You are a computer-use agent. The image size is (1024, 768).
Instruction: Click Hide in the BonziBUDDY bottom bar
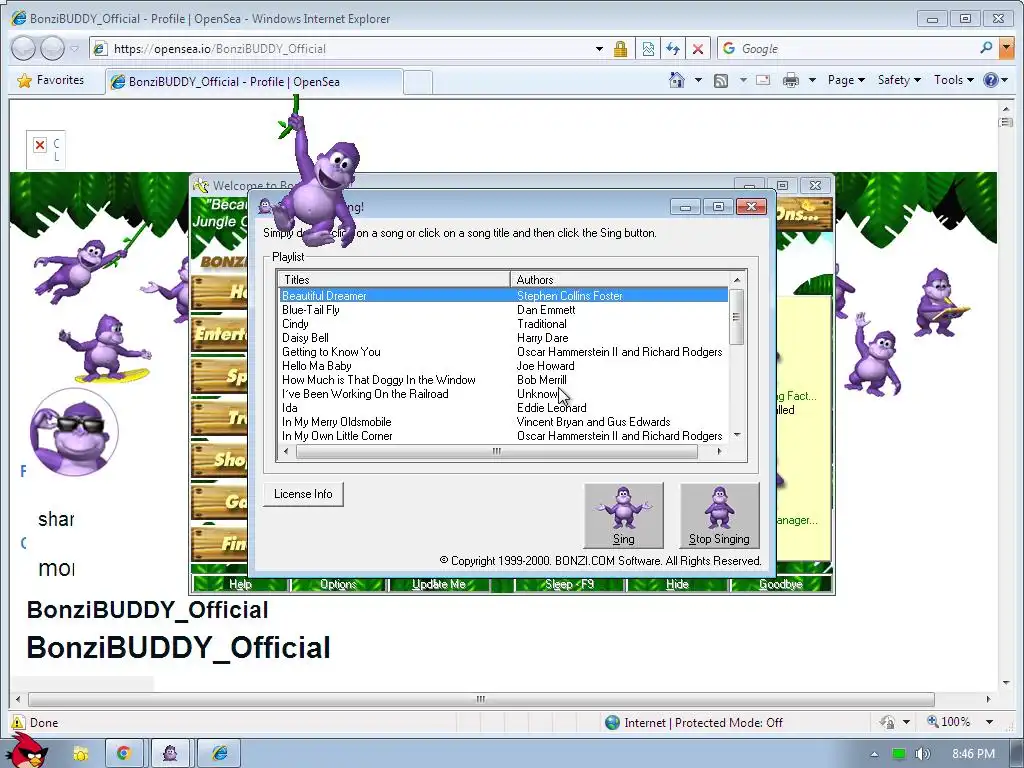click(677, 584)
